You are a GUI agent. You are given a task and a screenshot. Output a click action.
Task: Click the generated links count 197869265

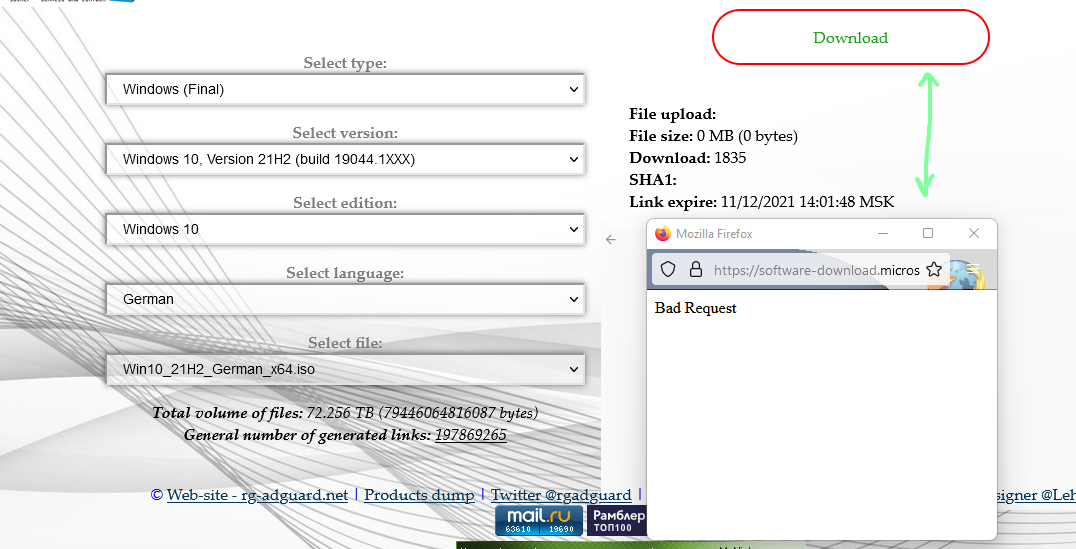[471, 435]
